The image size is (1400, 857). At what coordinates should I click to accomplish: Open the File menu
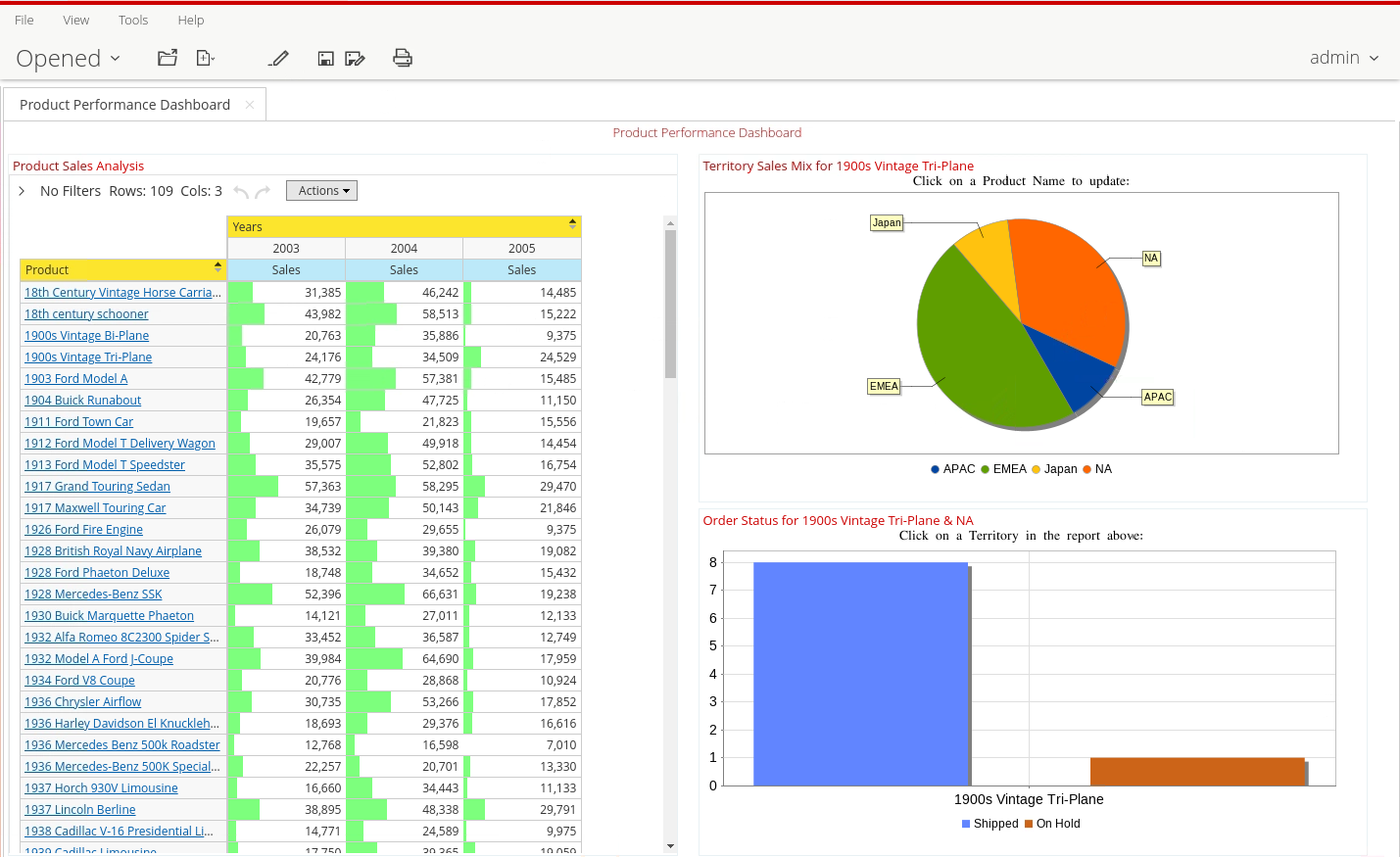point(24,20)
